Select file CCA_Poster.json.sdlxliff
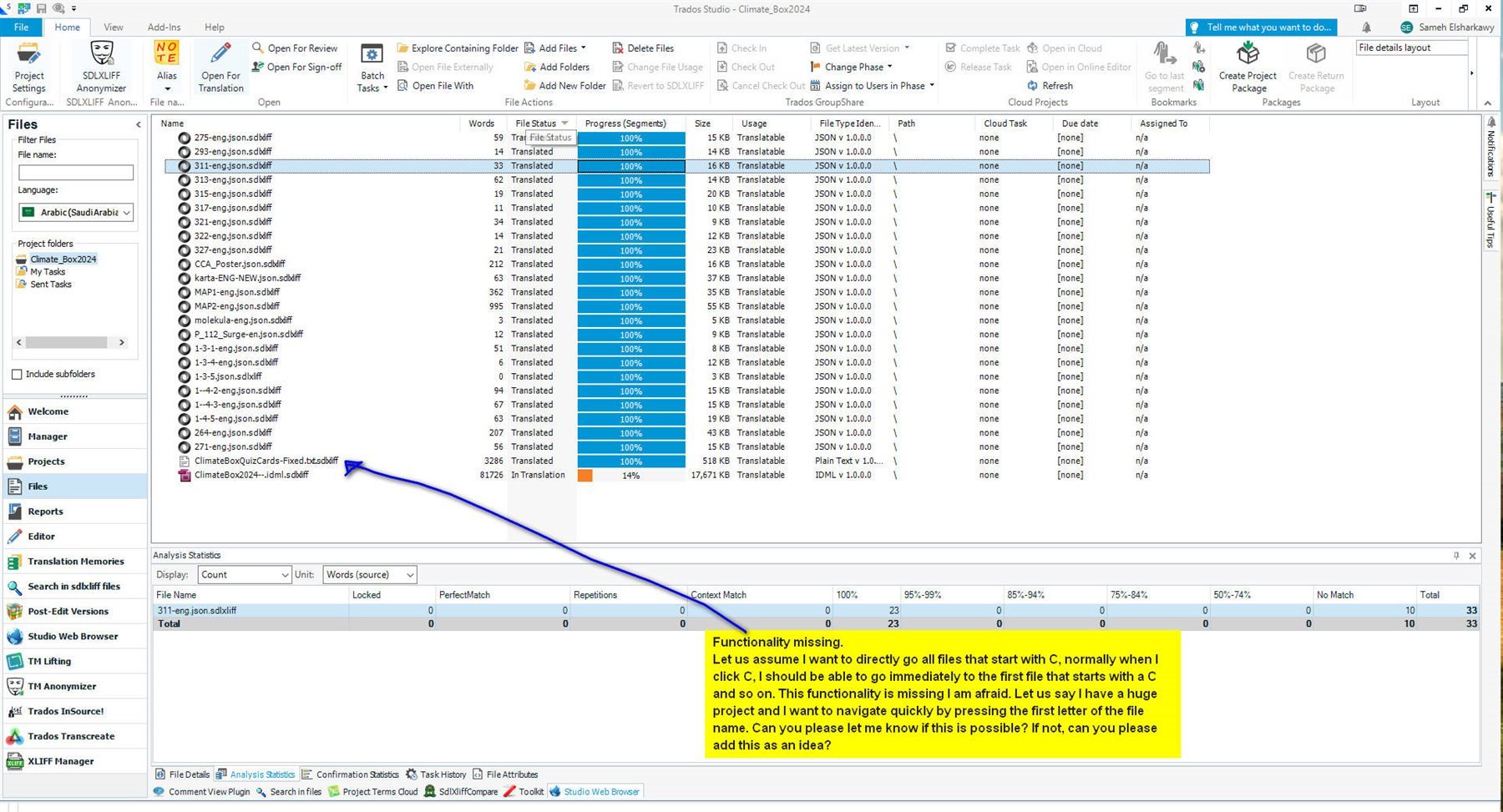 240,265
